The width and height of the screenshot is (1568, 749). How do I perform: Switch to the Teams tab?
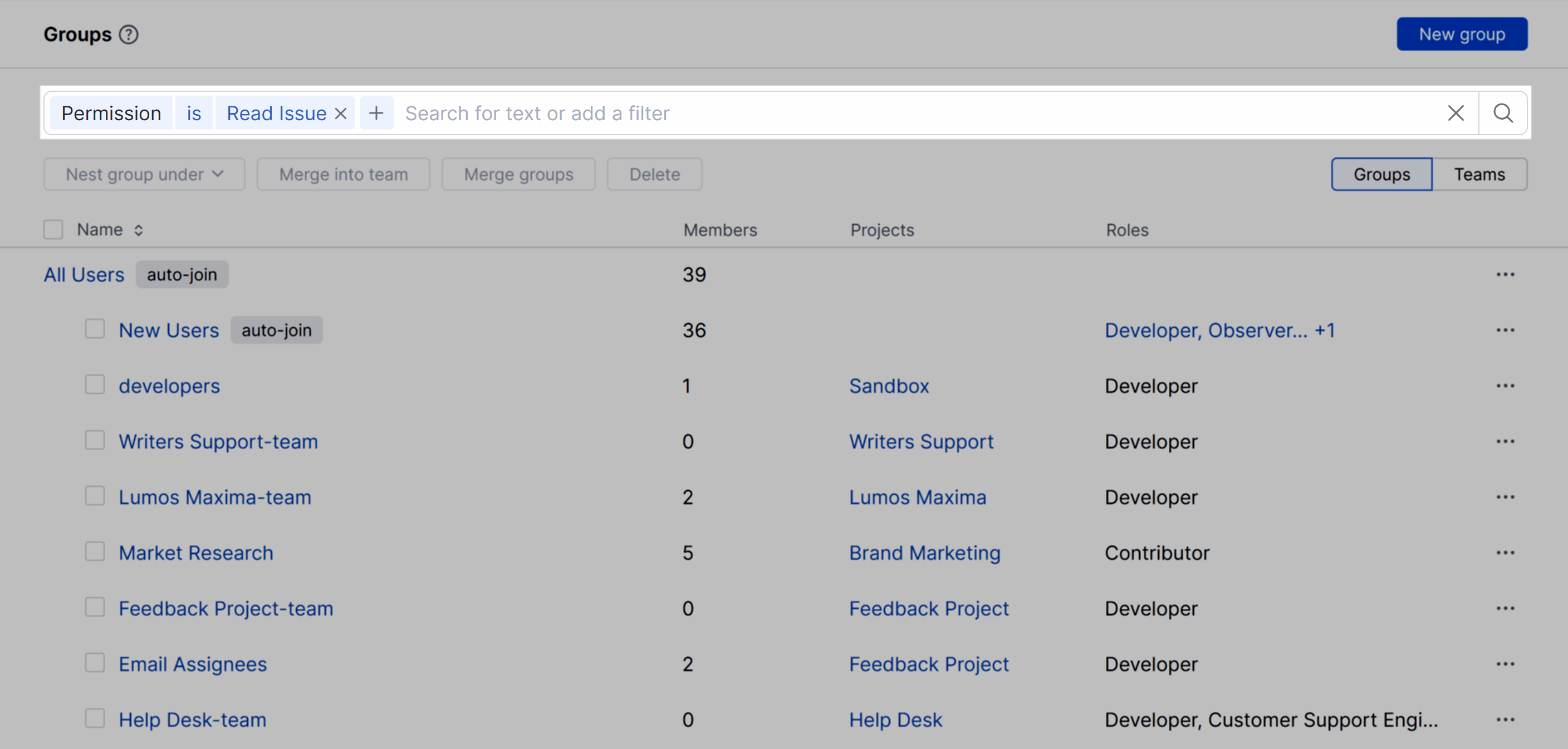[1479, 174]
